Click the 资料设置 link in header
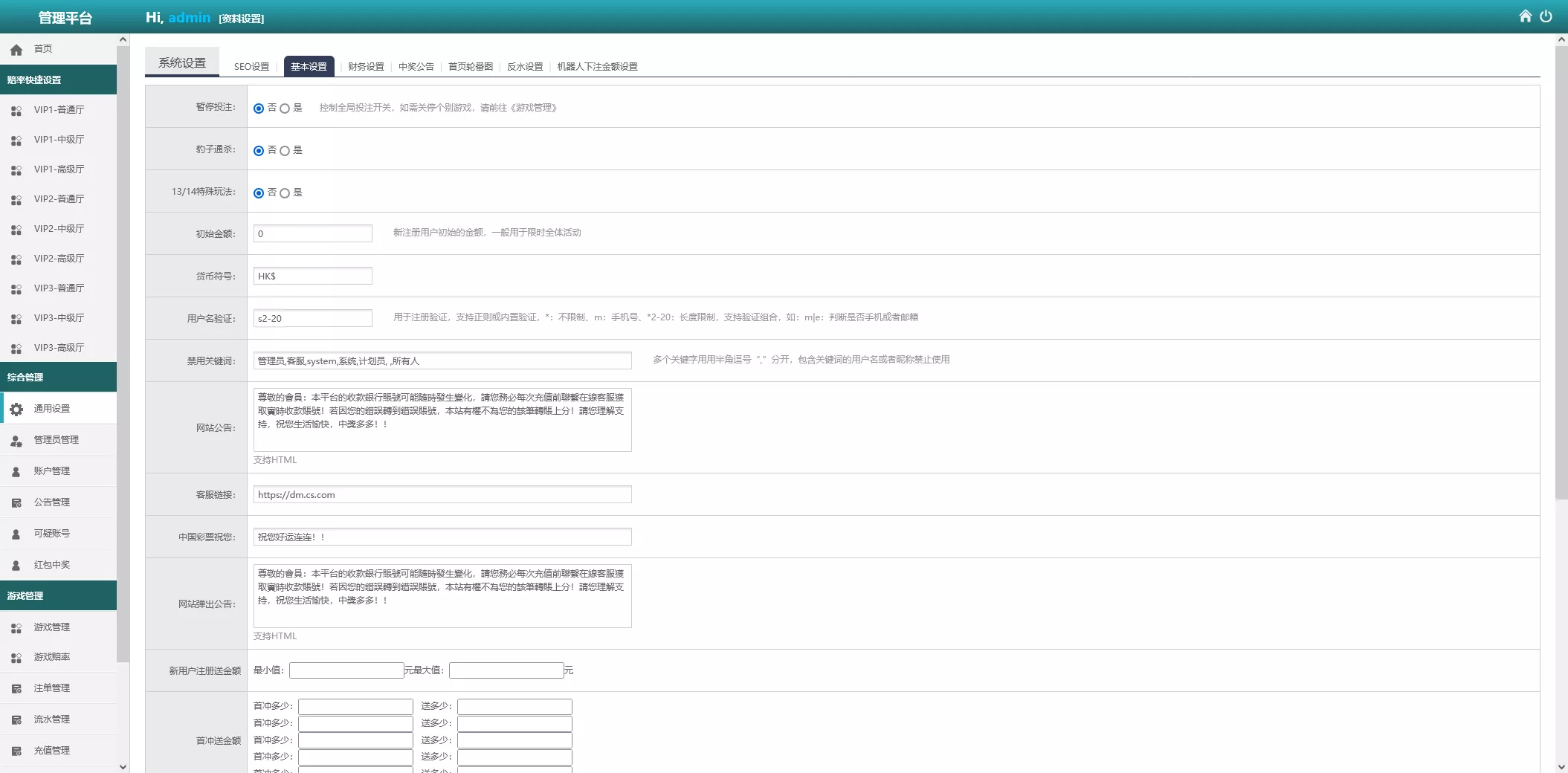This screenshot has width=1568, height=773. pyautogui.click(x=241, y=19)
